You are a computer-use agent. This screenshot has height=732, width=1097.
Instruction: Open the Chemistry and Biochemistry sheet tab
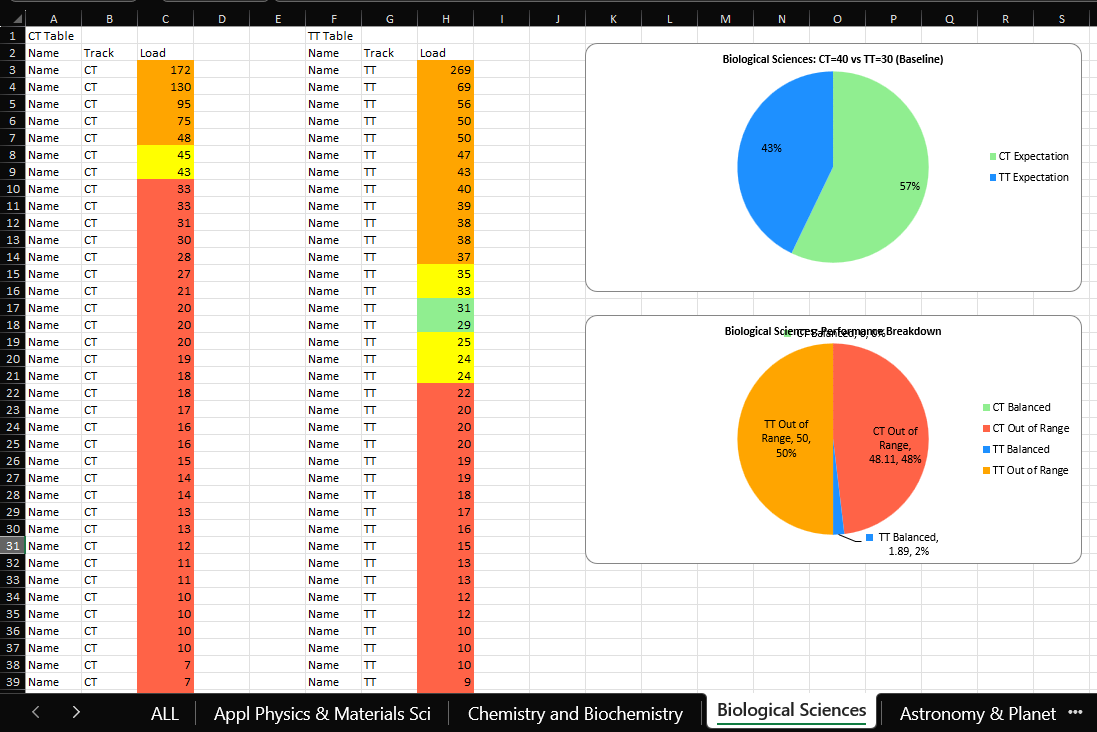tap(575, 713)
